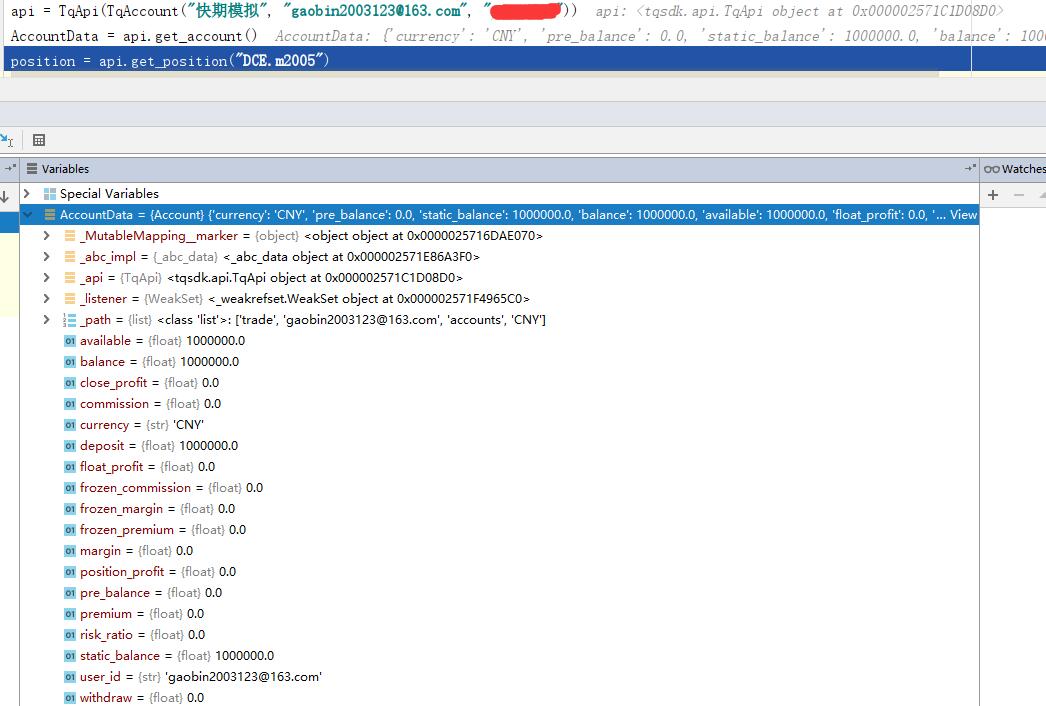The image size is (1046, 706).
Task: Click the View link on AccountData row
Action: 963,215
